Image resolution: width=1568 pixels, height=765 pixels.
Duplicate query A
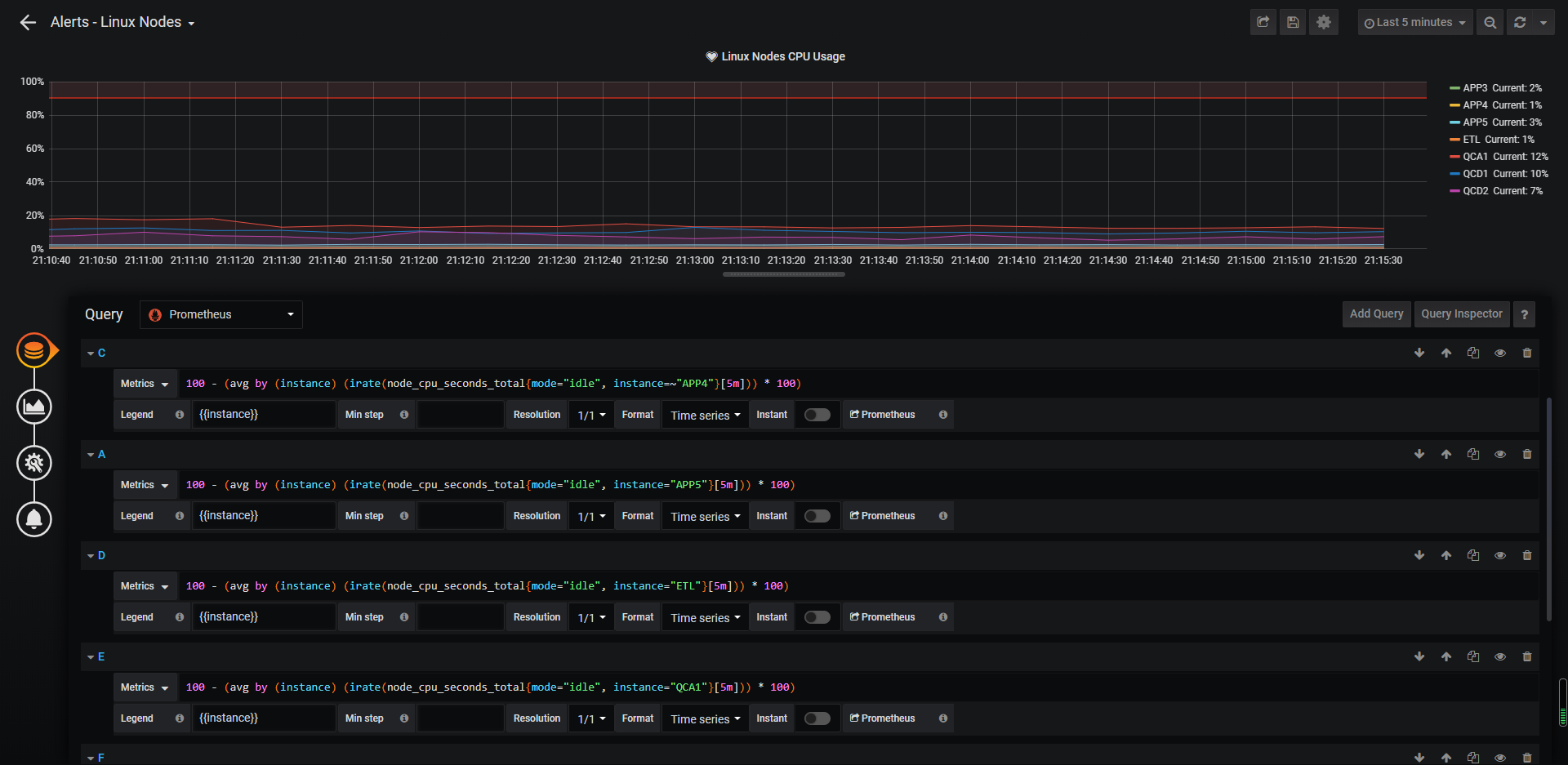1473,454
